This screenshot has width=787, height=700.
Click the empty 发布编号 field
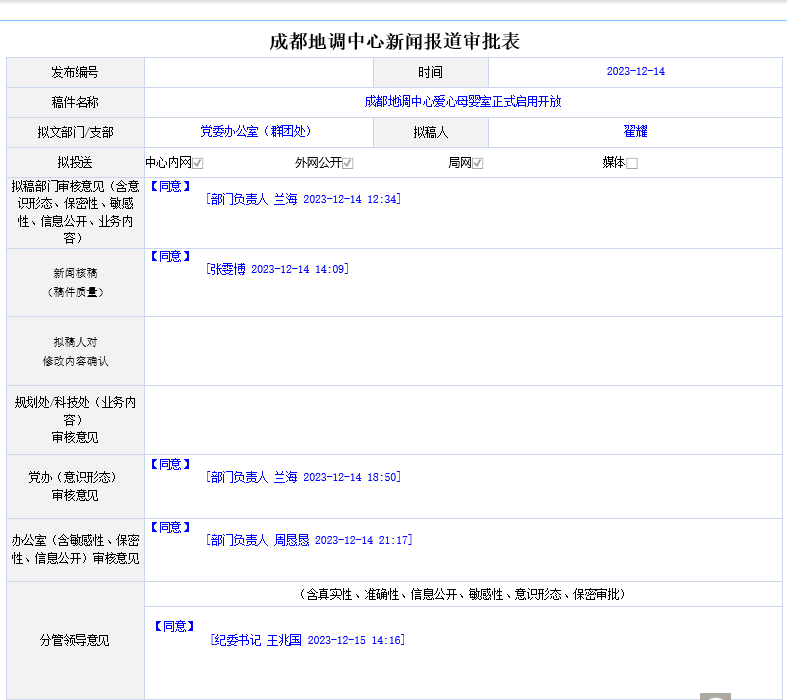pyautogui.click(x=259, y=72)
